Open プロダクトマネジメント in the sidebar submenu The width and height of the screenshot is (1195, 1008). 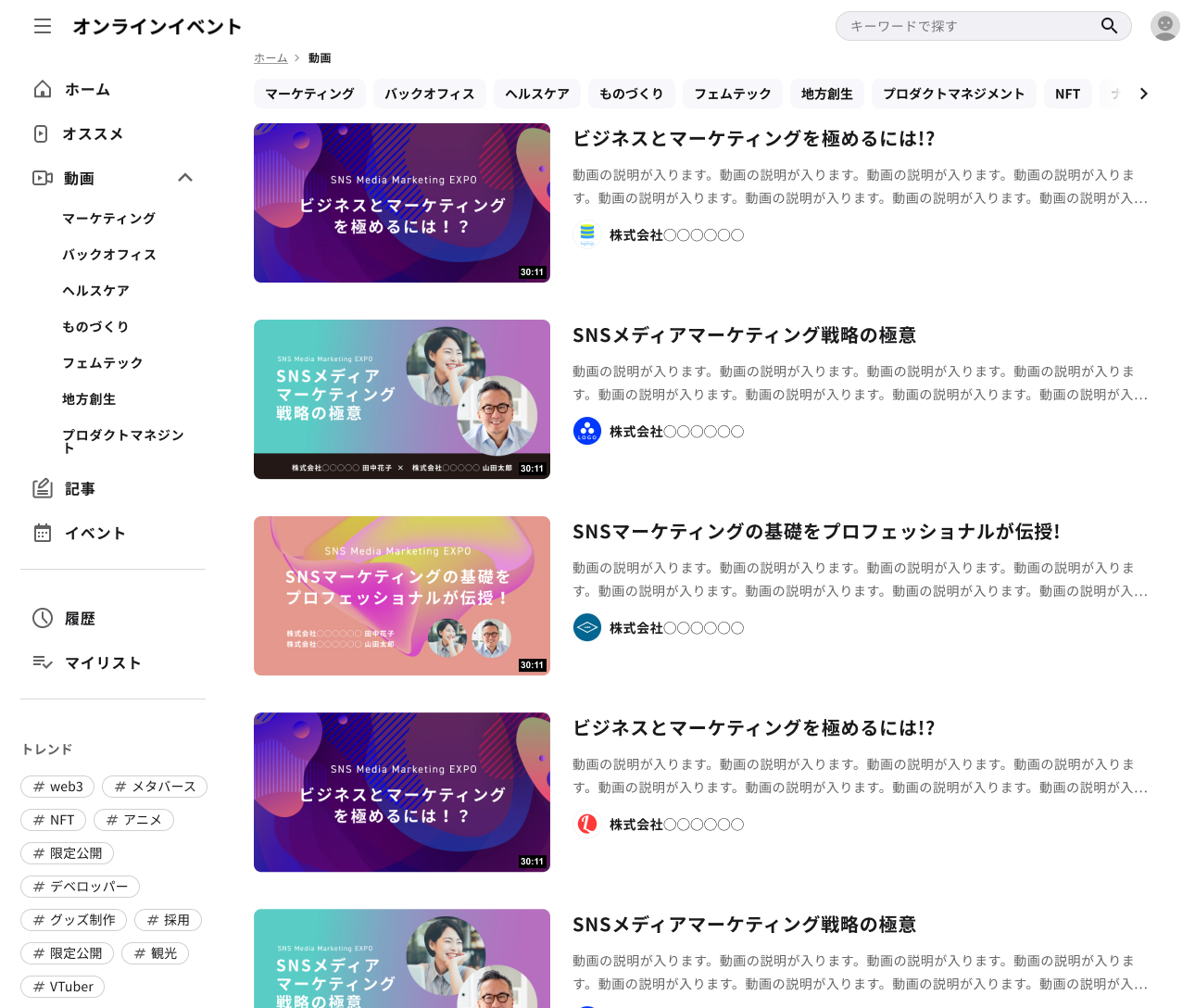[x=123, y=441]
